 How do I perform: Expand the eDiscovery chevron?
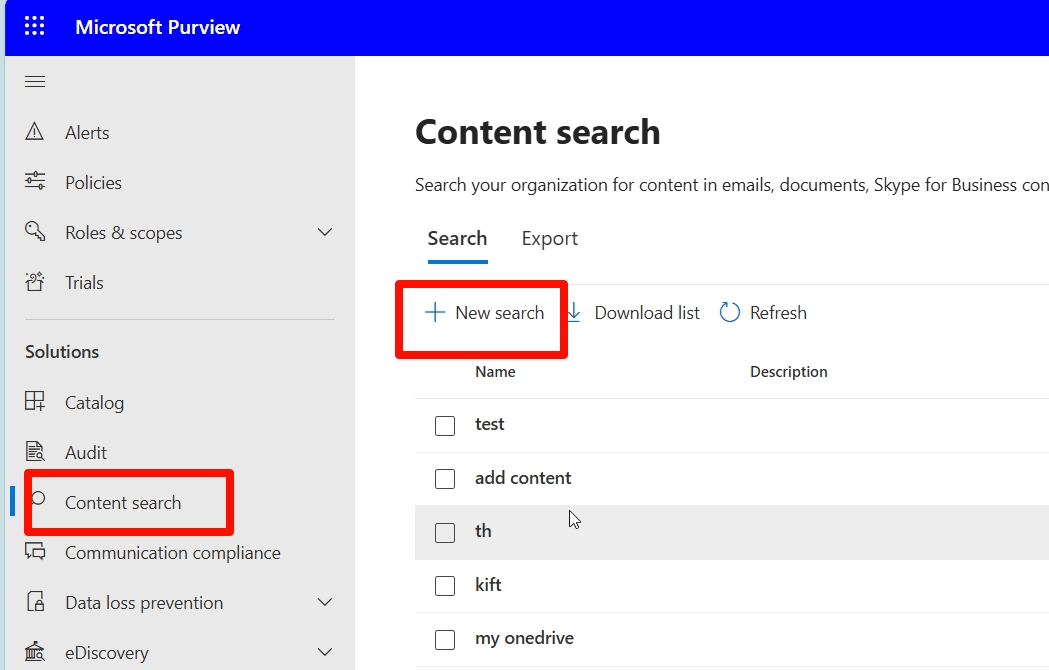[x=324, y=652]
